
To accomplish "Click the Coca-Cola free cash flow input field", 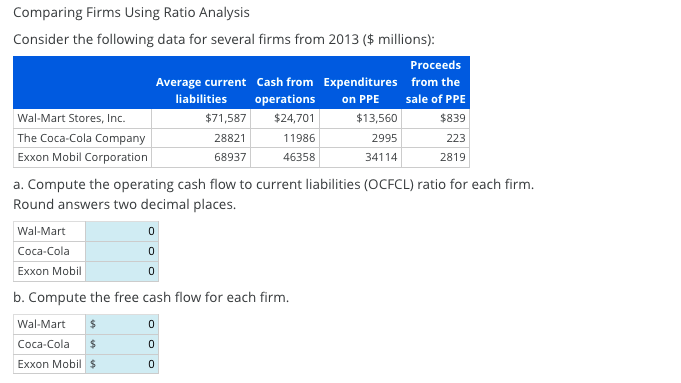I will coord(122,344).
